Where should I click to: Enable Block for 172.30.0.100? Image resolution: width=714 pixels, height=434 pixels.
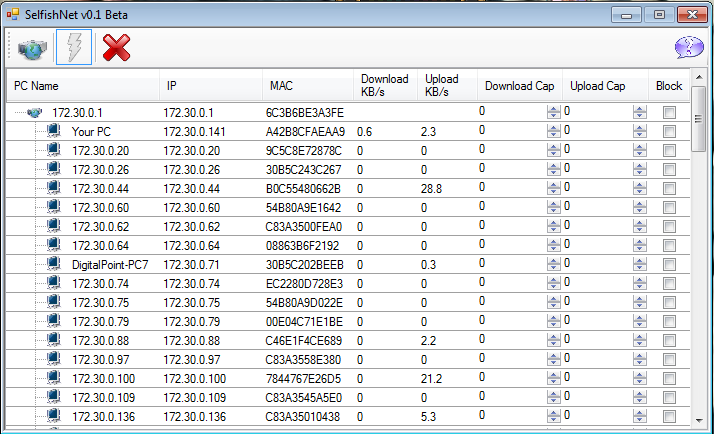669,378
